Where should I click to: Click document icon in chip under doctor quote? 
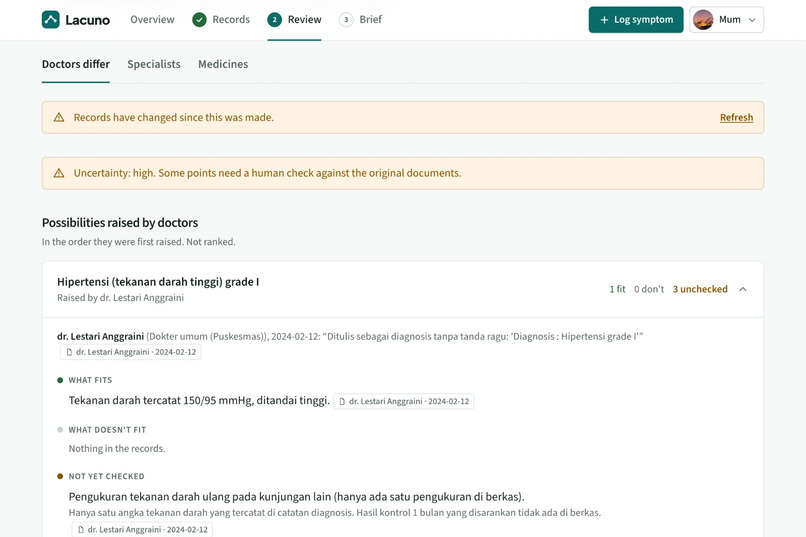[69, 352]
